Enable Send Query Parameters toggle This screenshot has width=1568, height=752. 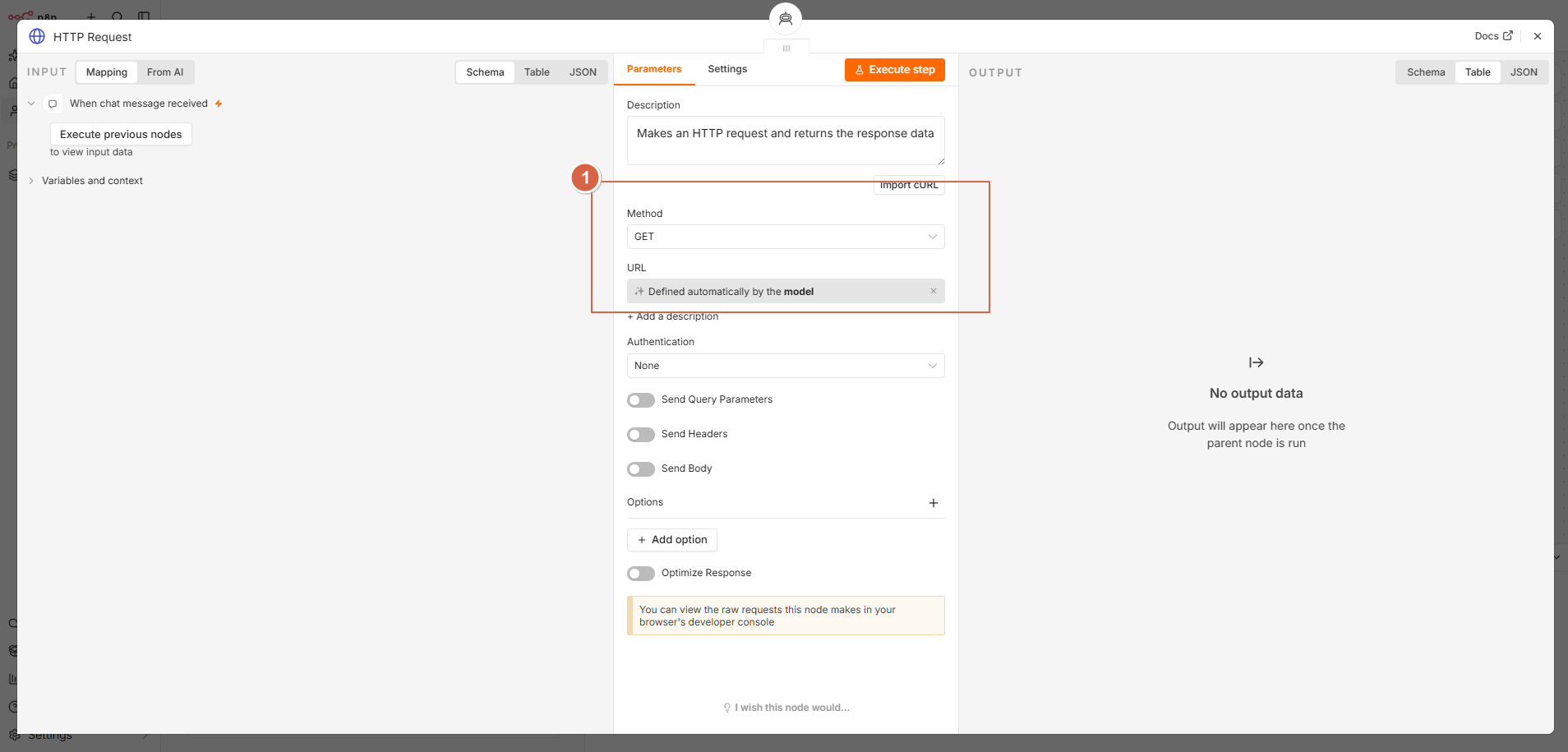point(641,400)
